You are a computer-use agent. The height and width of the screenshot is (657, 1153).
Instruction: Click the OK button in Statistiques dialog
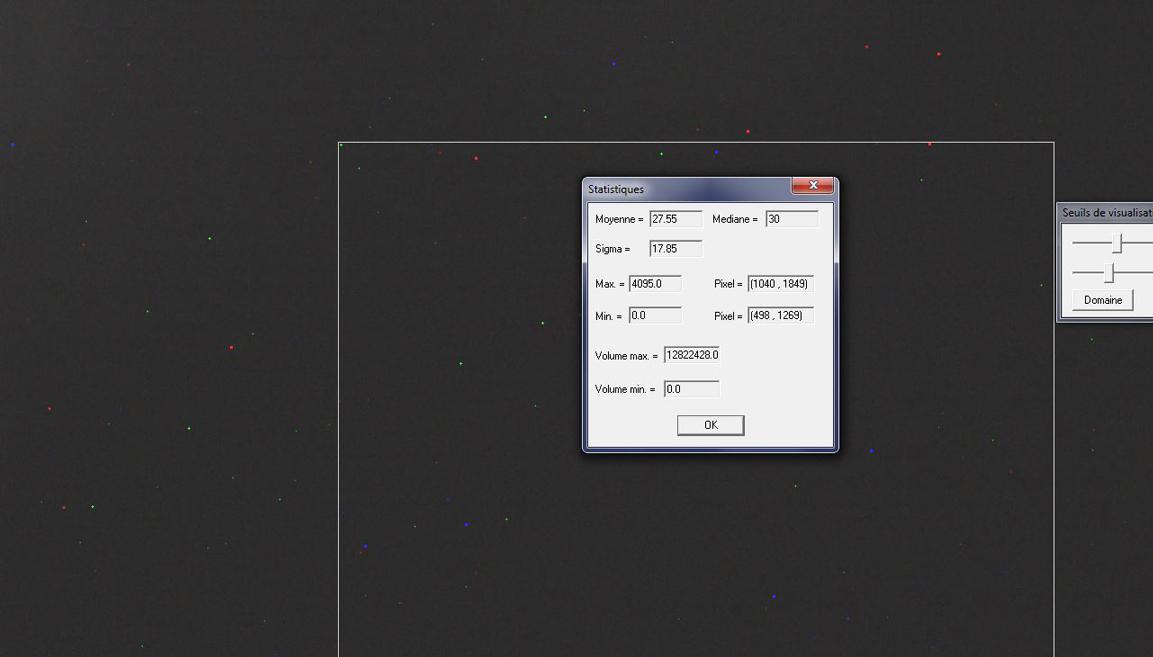(710, 424)
